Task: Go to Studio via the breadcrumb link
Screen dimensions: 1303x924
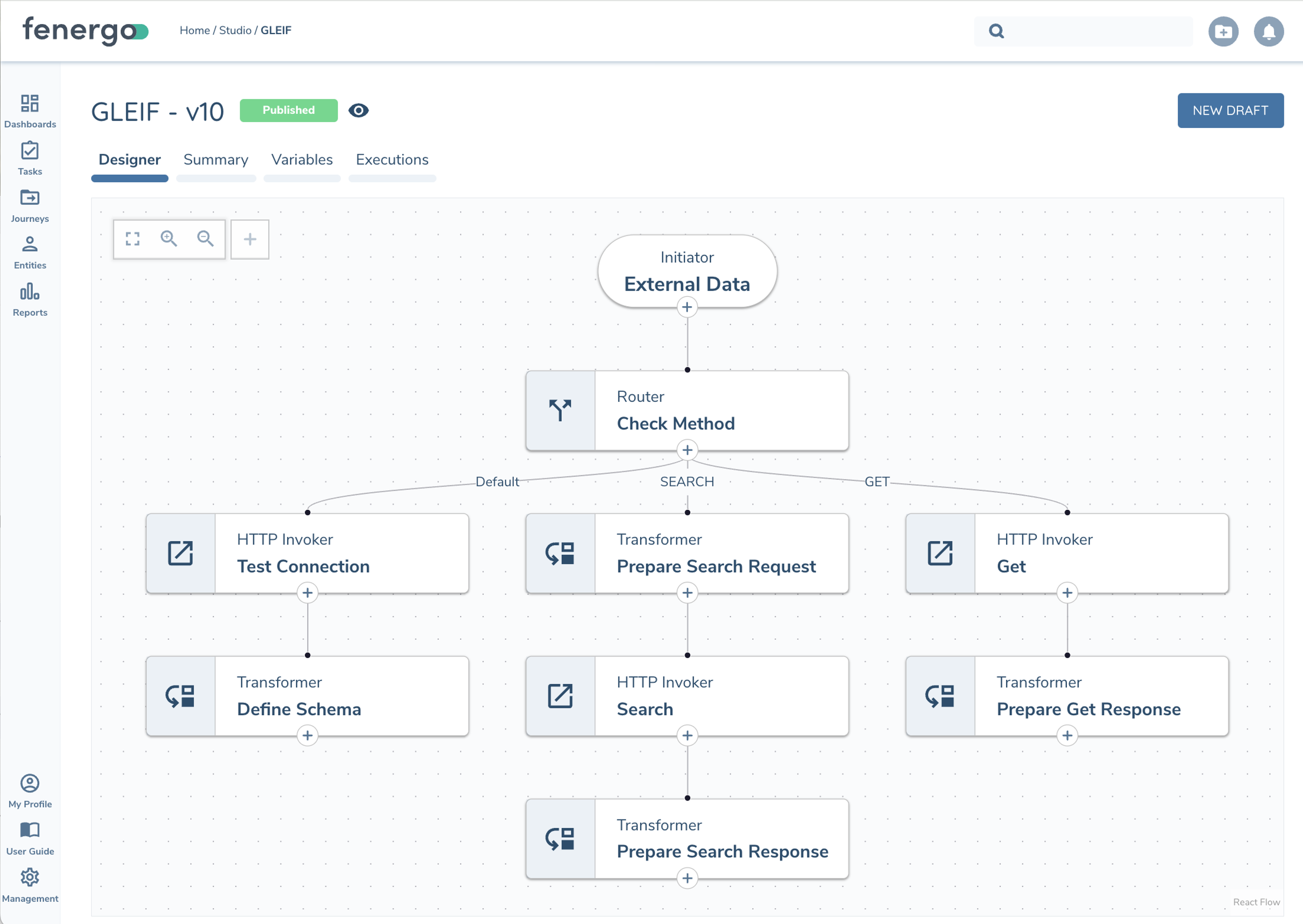Action: [235, 30]
